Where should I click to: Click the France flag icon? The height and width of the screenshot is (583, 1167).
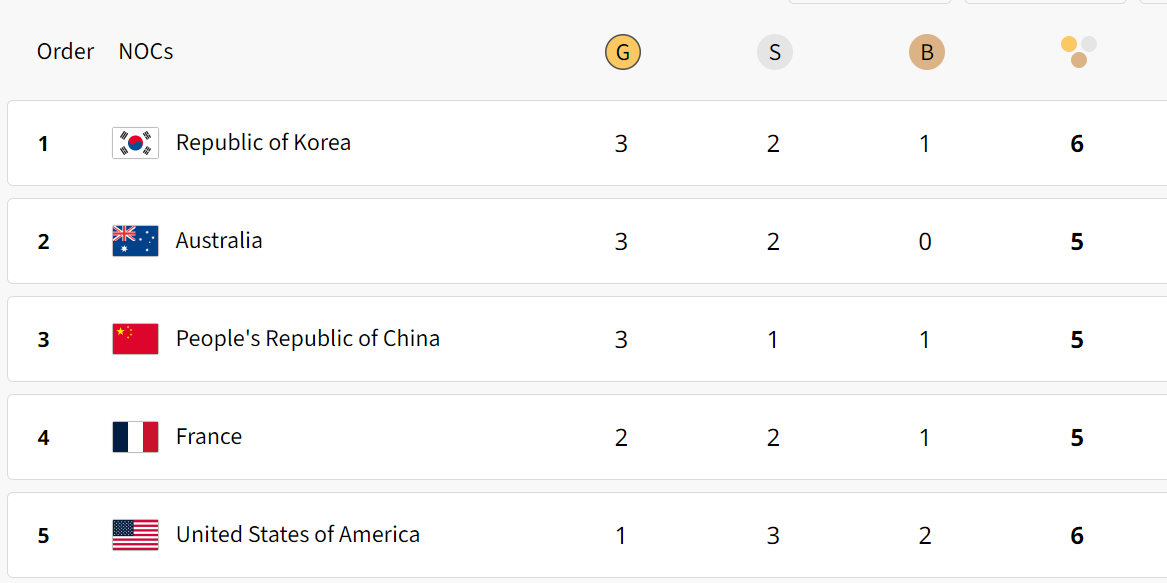click(x=135, y=437)
